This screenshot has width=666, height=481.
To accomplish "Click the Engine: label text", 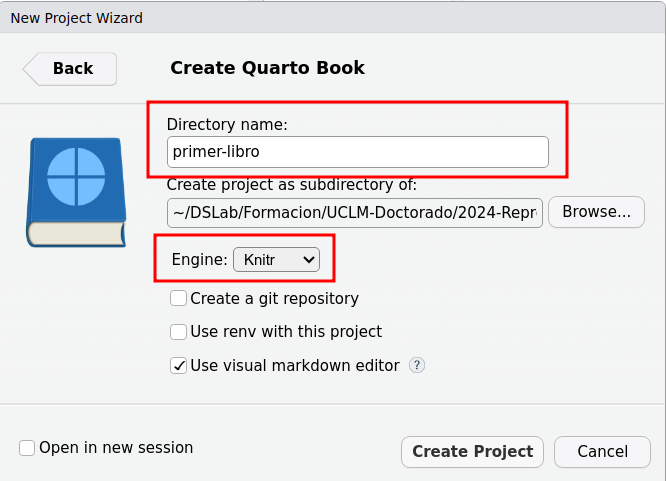I will [x=199, y=260].
